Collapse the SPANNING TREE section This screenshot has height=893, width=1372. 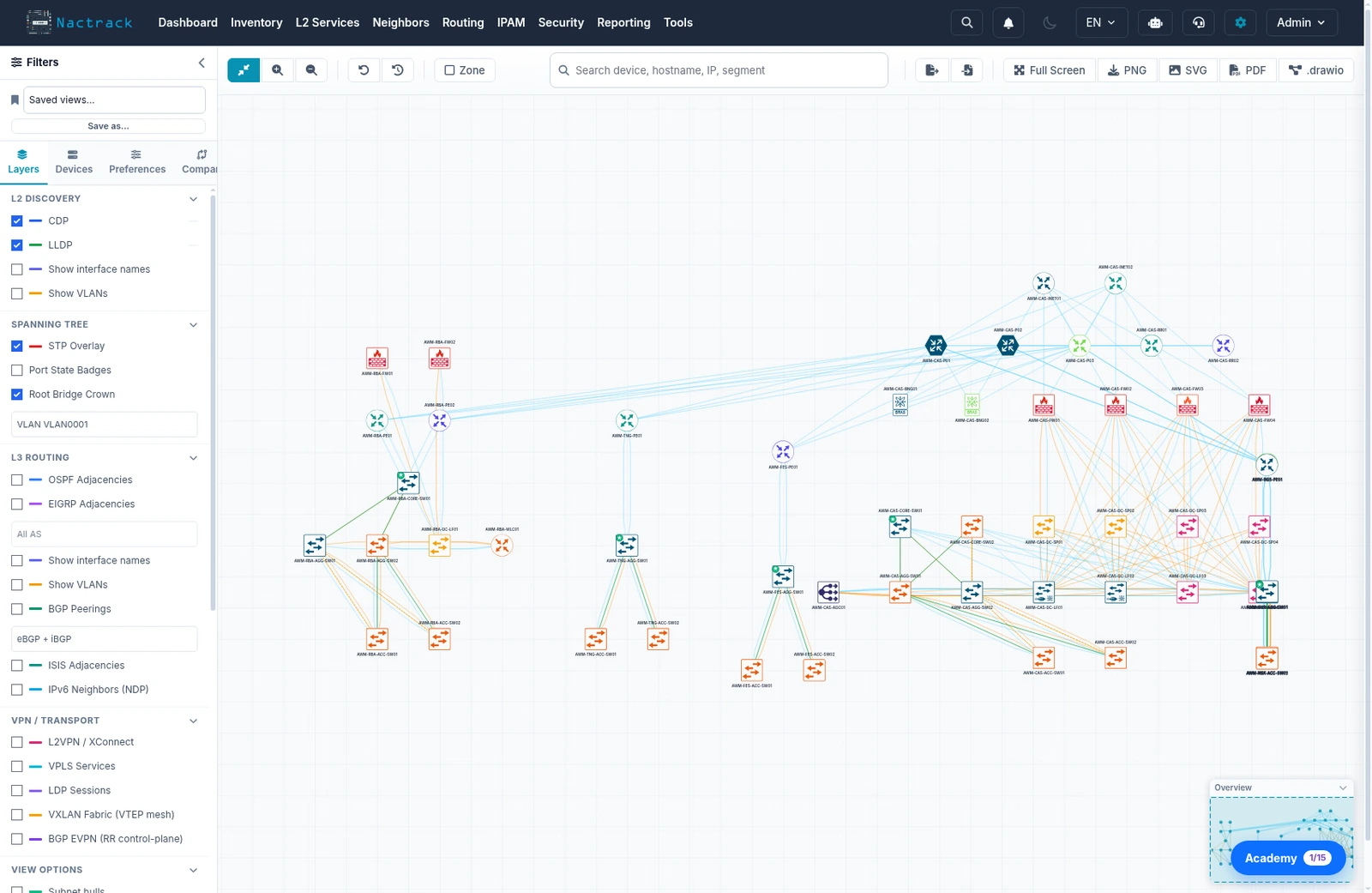(193, 325)
